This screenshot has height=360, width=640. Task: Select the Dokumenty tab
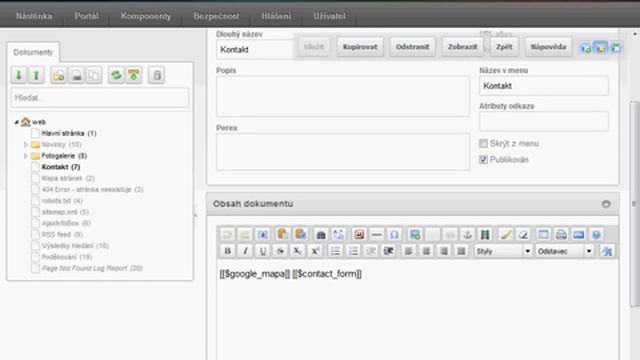[x=33, y=52]
